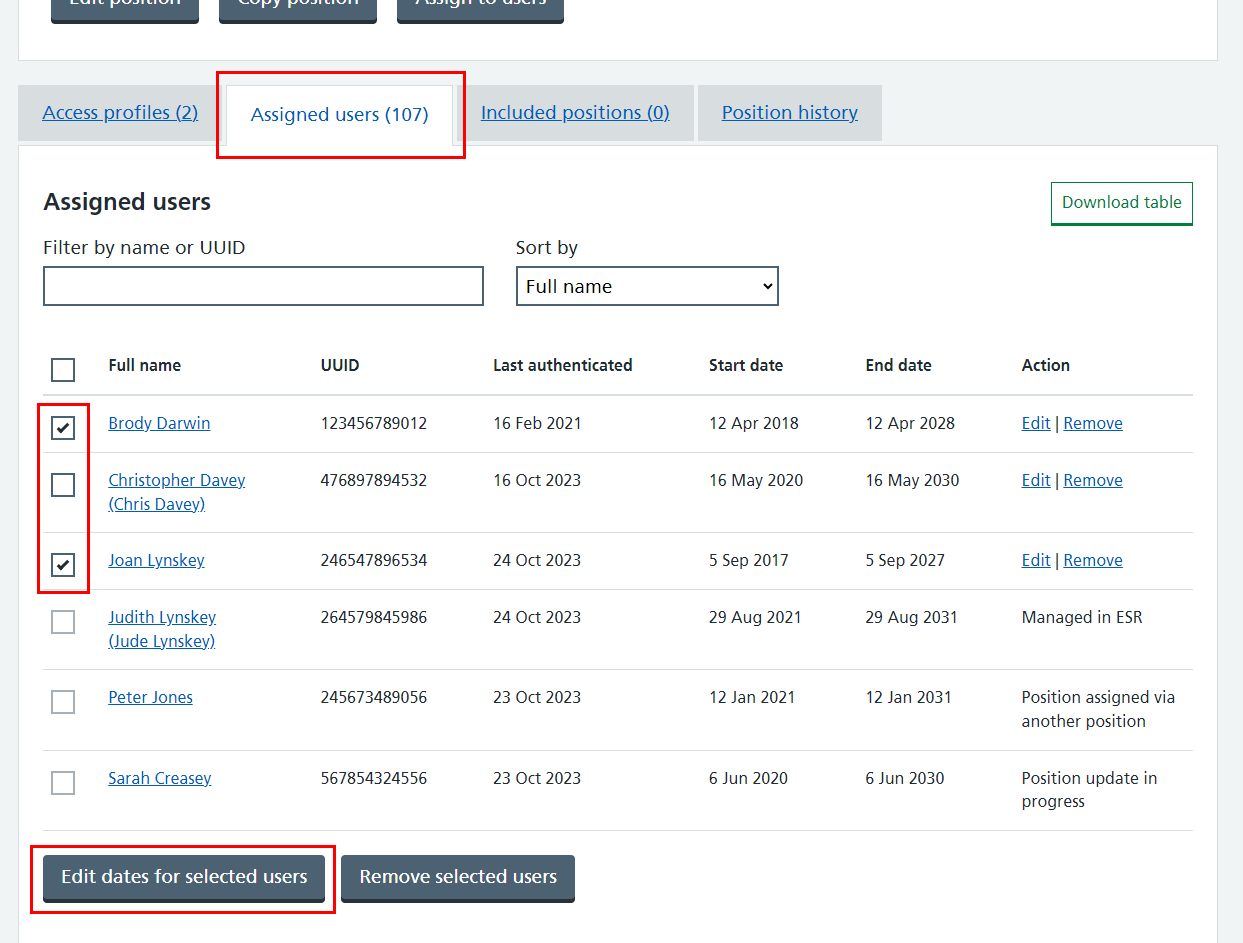This screenshot has width=1243, height=943.
Task: Click Edit dates for selected users button
Action: tap(184, 877)
